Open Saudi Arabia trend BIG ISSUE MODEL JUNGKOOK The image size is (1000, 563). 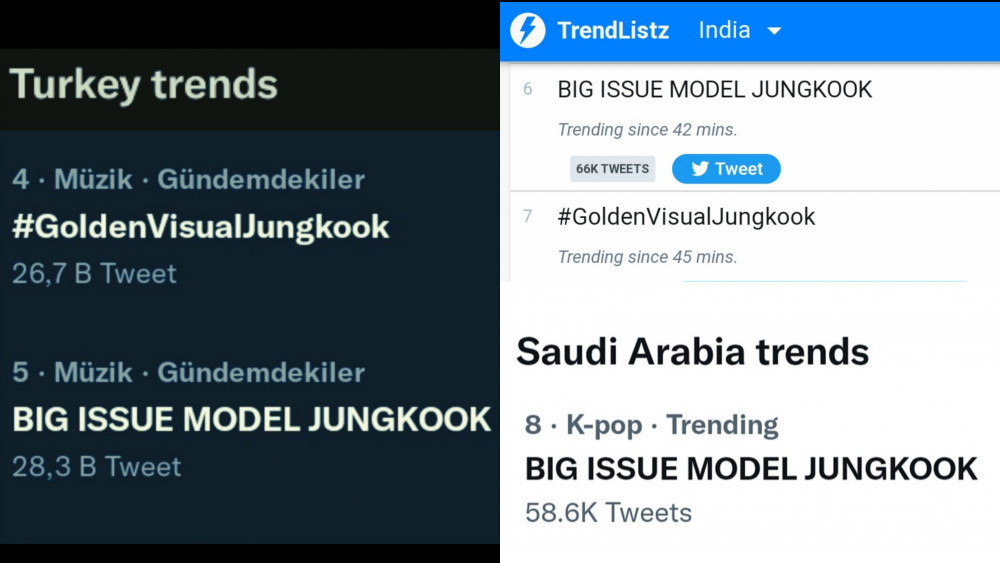point(751,469)
